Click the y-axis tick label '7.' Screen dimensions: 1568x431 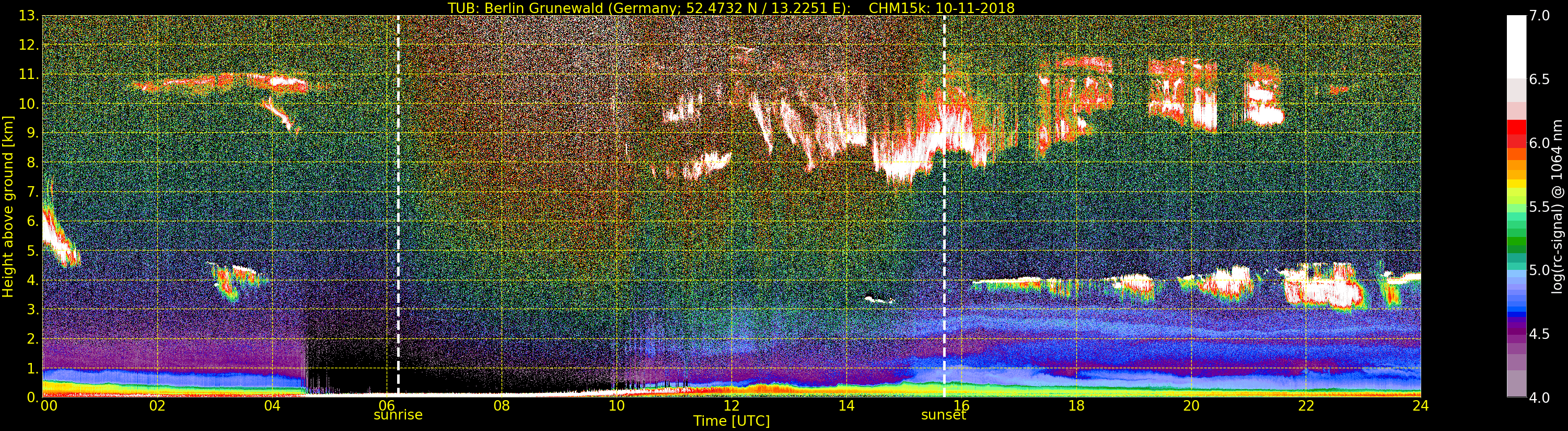pos(33,192)
